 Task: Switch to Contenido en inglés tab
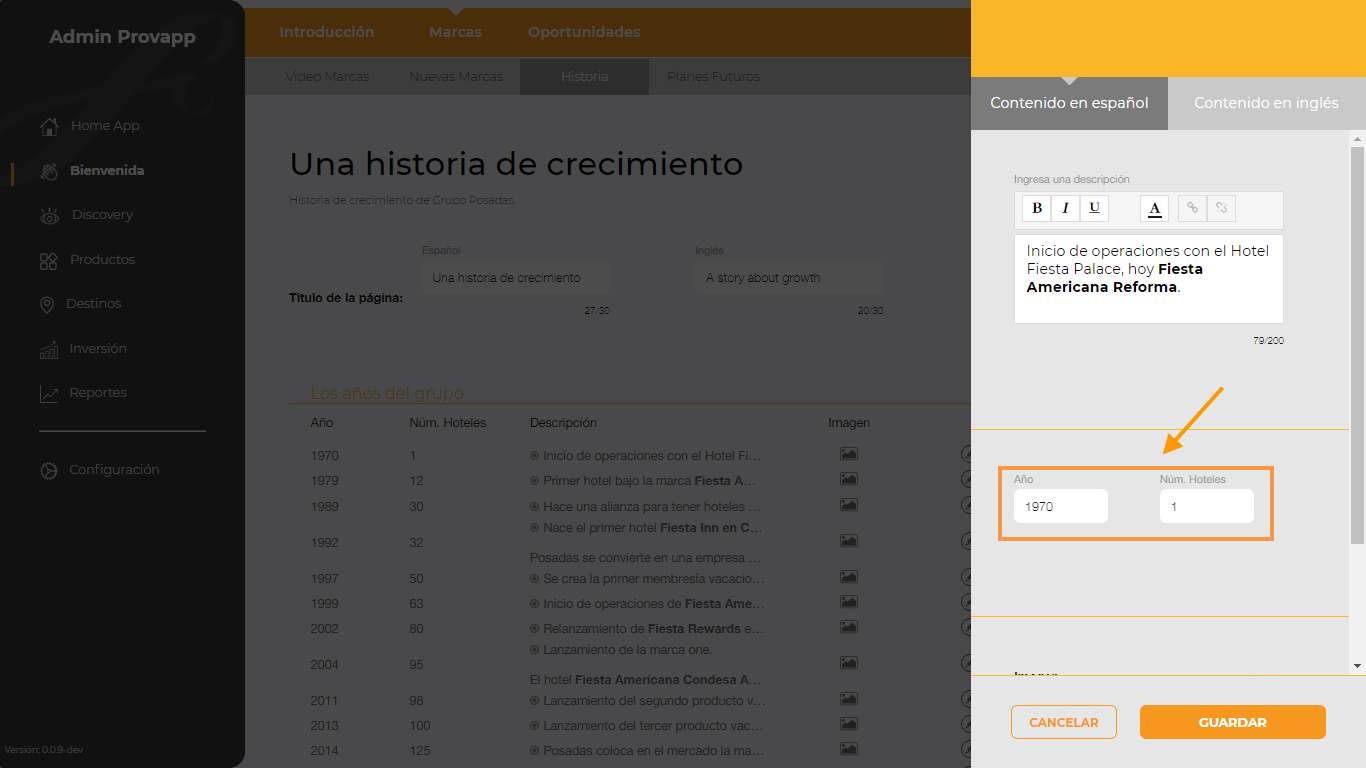click(1266, 103)
